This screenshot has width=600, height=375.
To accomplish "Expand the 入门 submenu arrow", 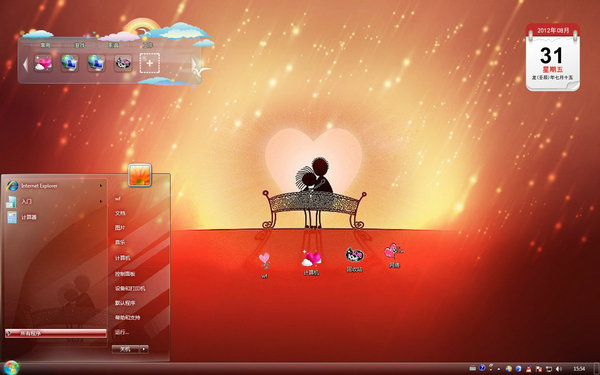I will pos(101,201).
